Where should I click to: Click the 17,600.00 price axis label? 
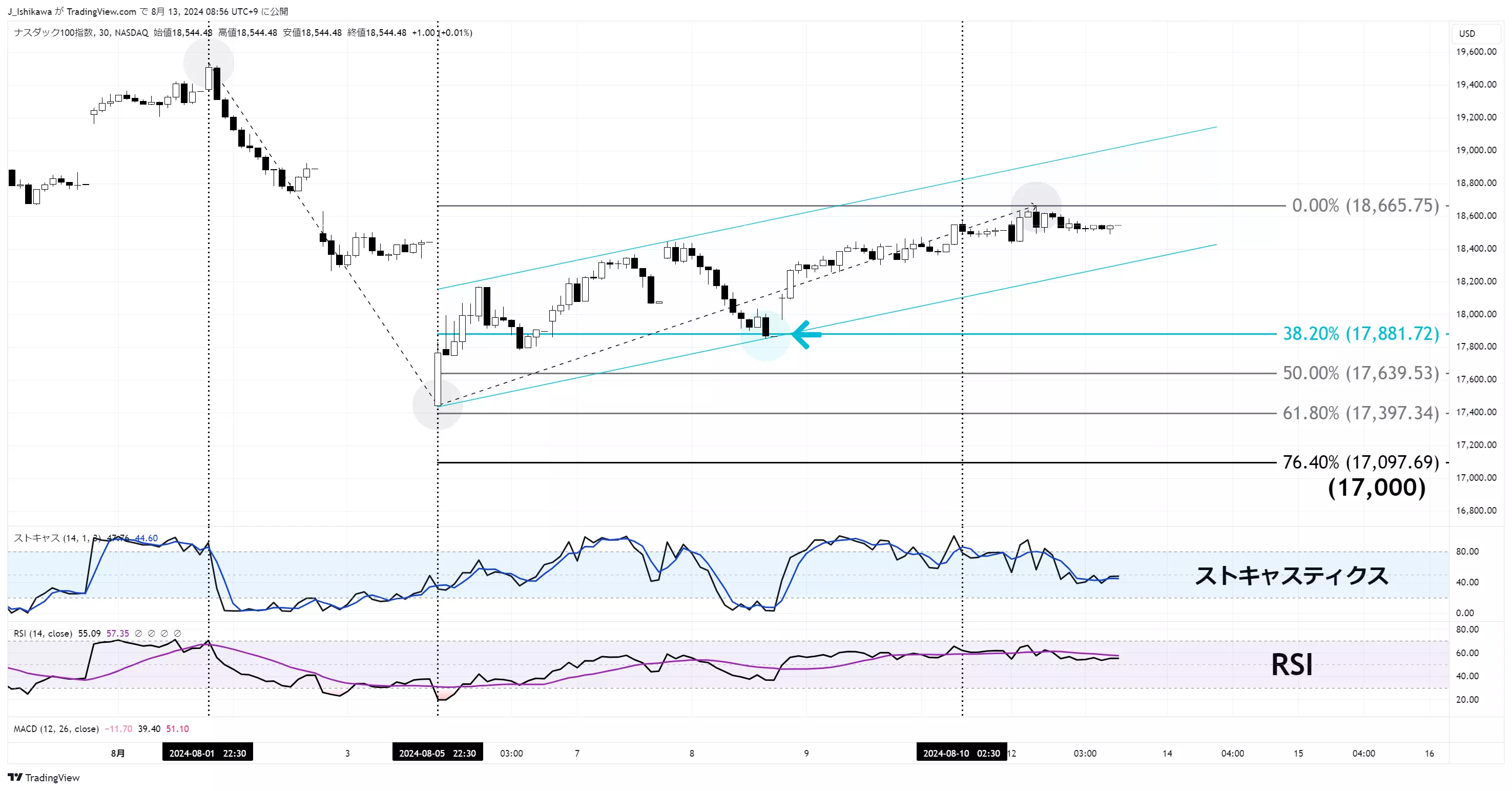point(1476,379)
